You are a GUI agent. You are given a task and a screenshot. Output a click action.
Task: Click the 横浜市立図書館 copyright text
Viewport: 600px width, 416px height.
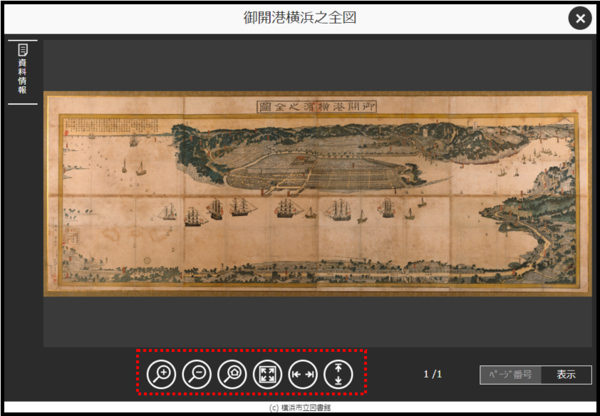pyautogui.click(x=300, y=409)
